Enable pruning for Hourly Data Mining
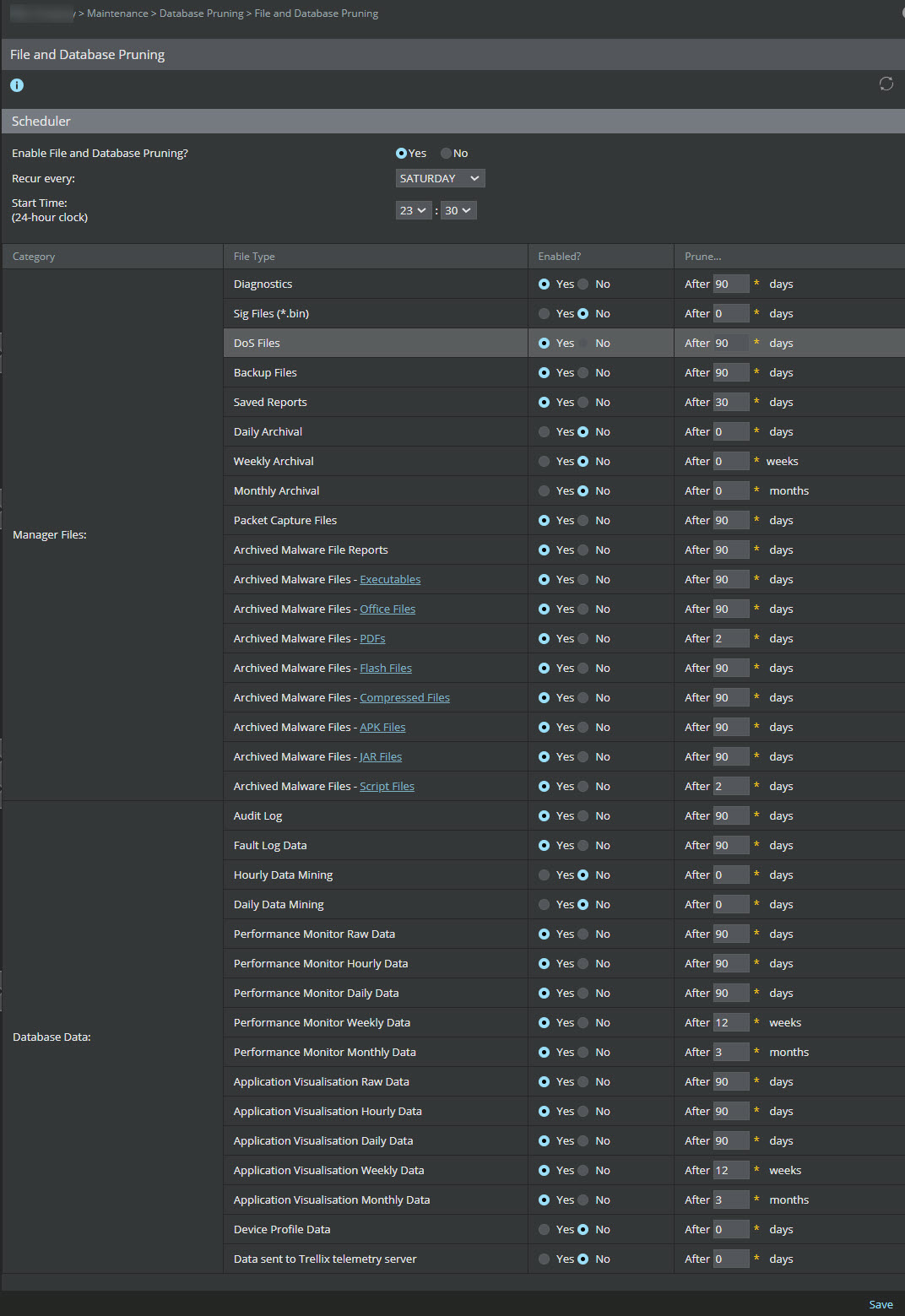The width and height of the screenshot is (905, 1316). tap(544, 875)
